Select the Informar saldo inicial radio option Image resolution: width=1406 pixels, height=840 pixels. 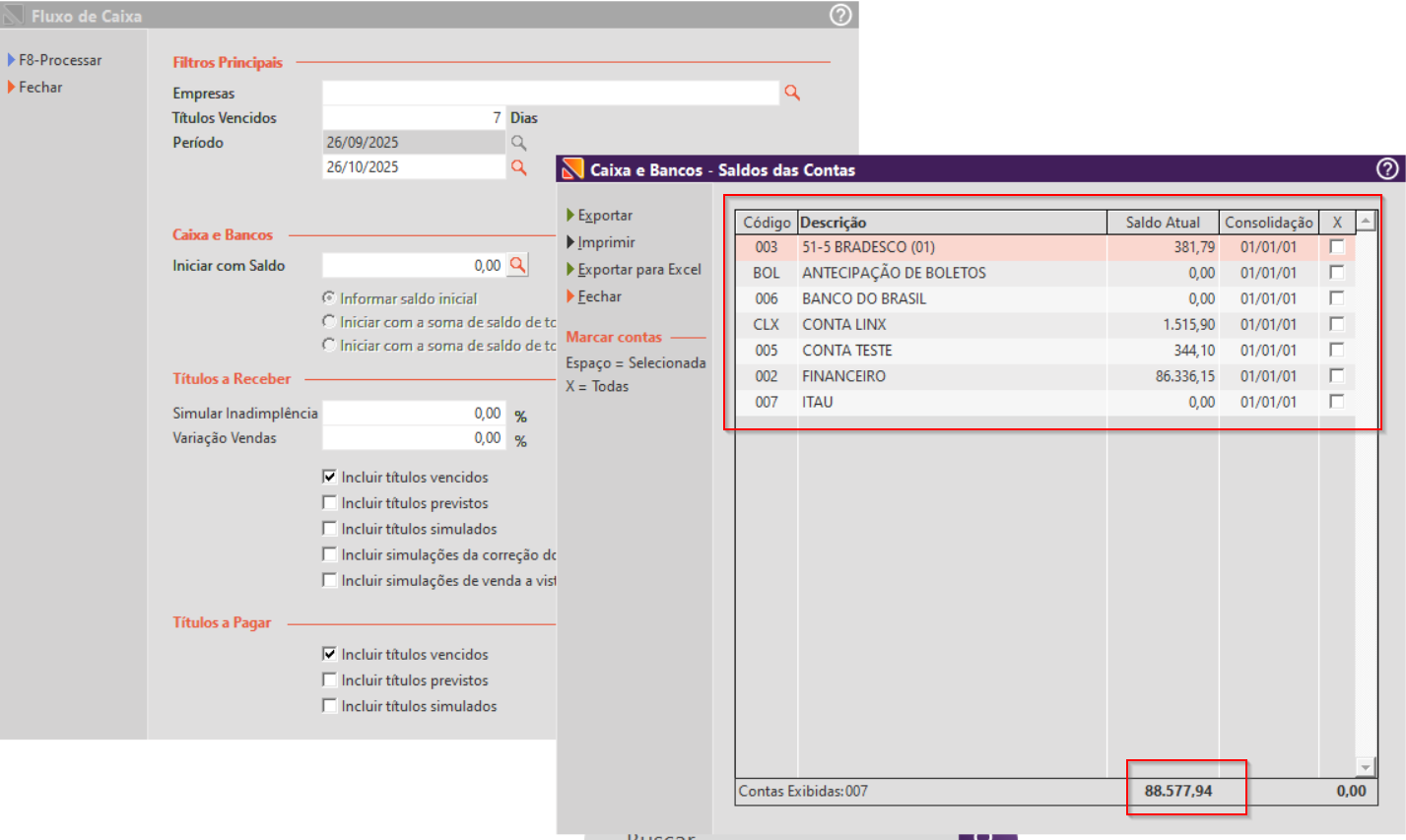coord(329,297)
